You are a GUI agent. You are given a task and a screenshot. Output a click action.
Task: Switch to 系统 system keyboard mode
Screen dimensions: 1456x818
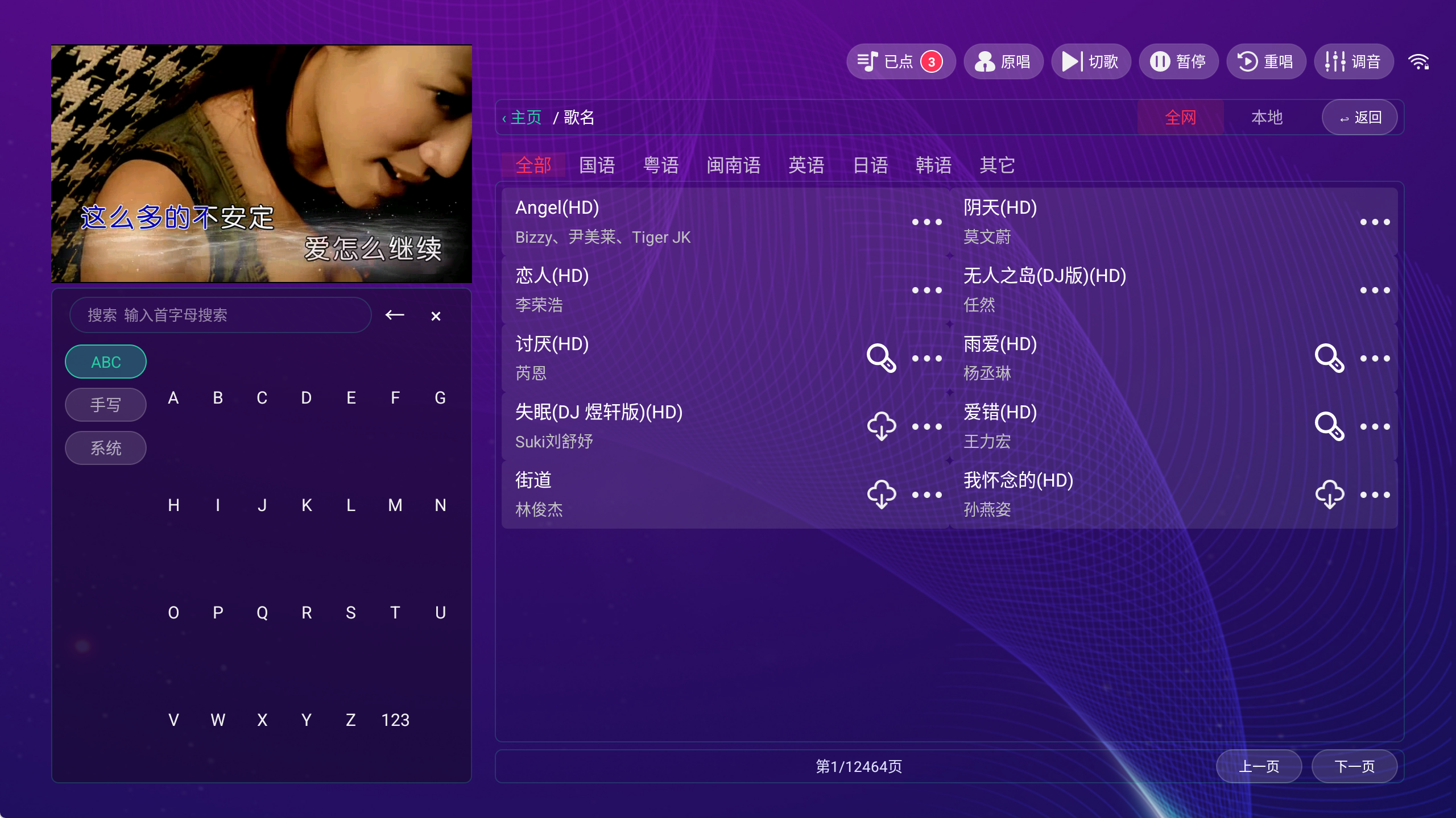coord(106,448)
